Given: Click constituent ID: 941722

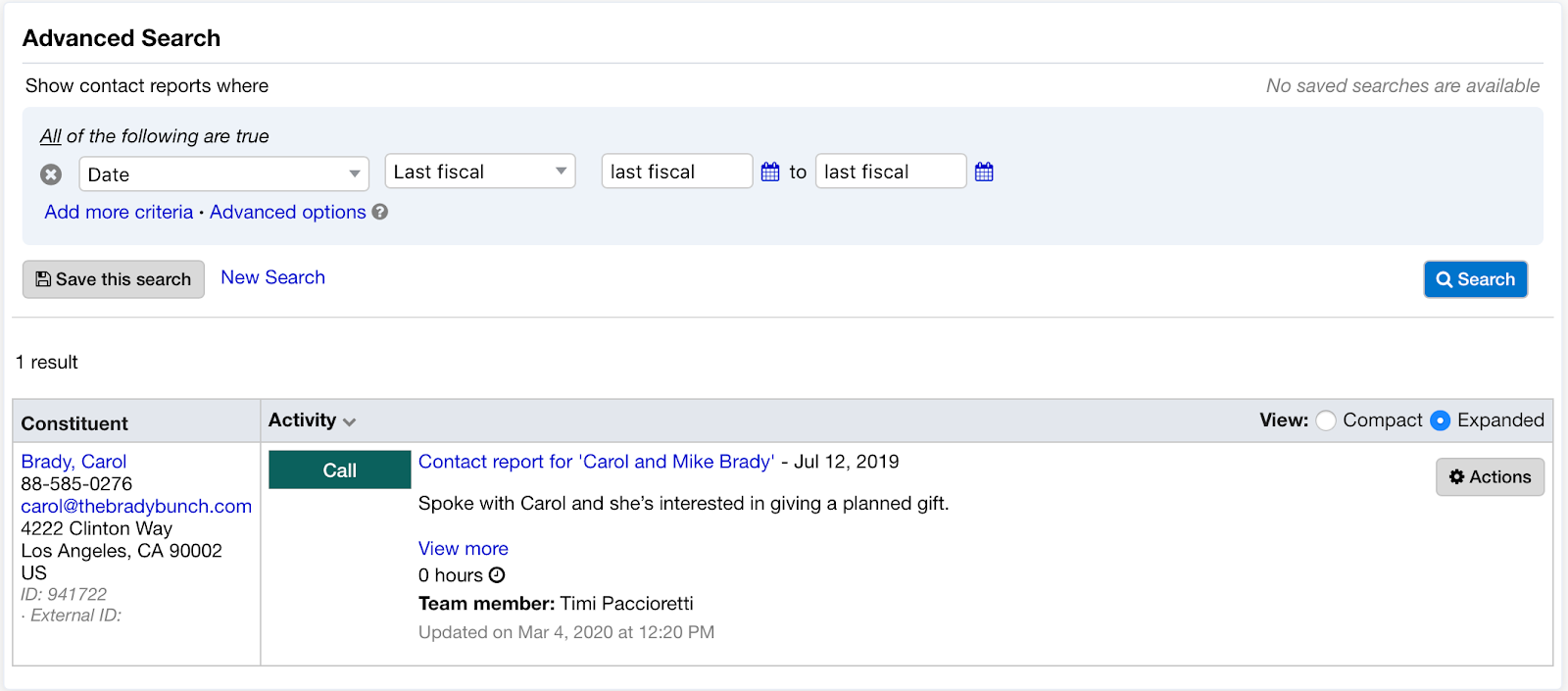Looking at the screenshot, I should (x=64, y=594).
